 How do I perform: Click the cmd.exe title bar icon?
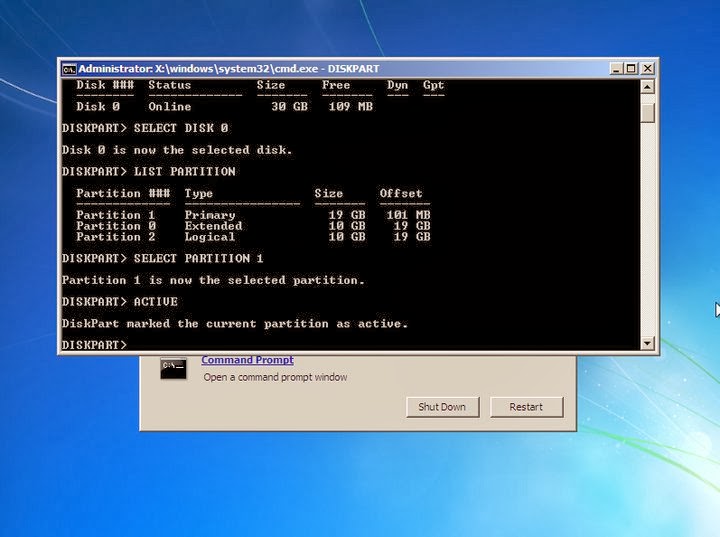pos(69,69)
